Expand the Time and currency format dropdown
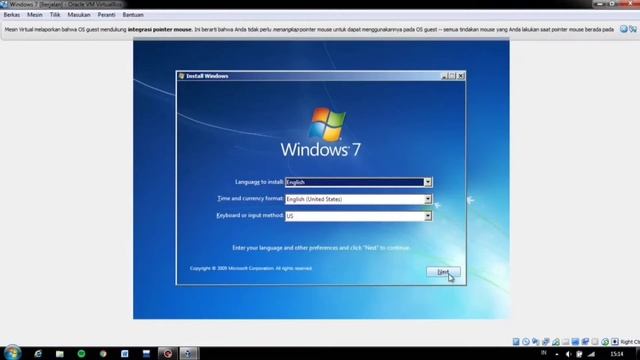Image resolution: width=640 pixels, height=360 pixels. 427,199
